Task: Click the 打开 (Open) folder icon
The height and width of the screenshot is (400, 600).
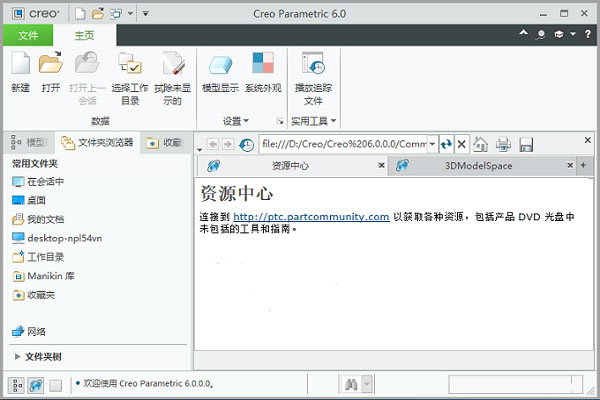Action: click(x=50, y=66)
